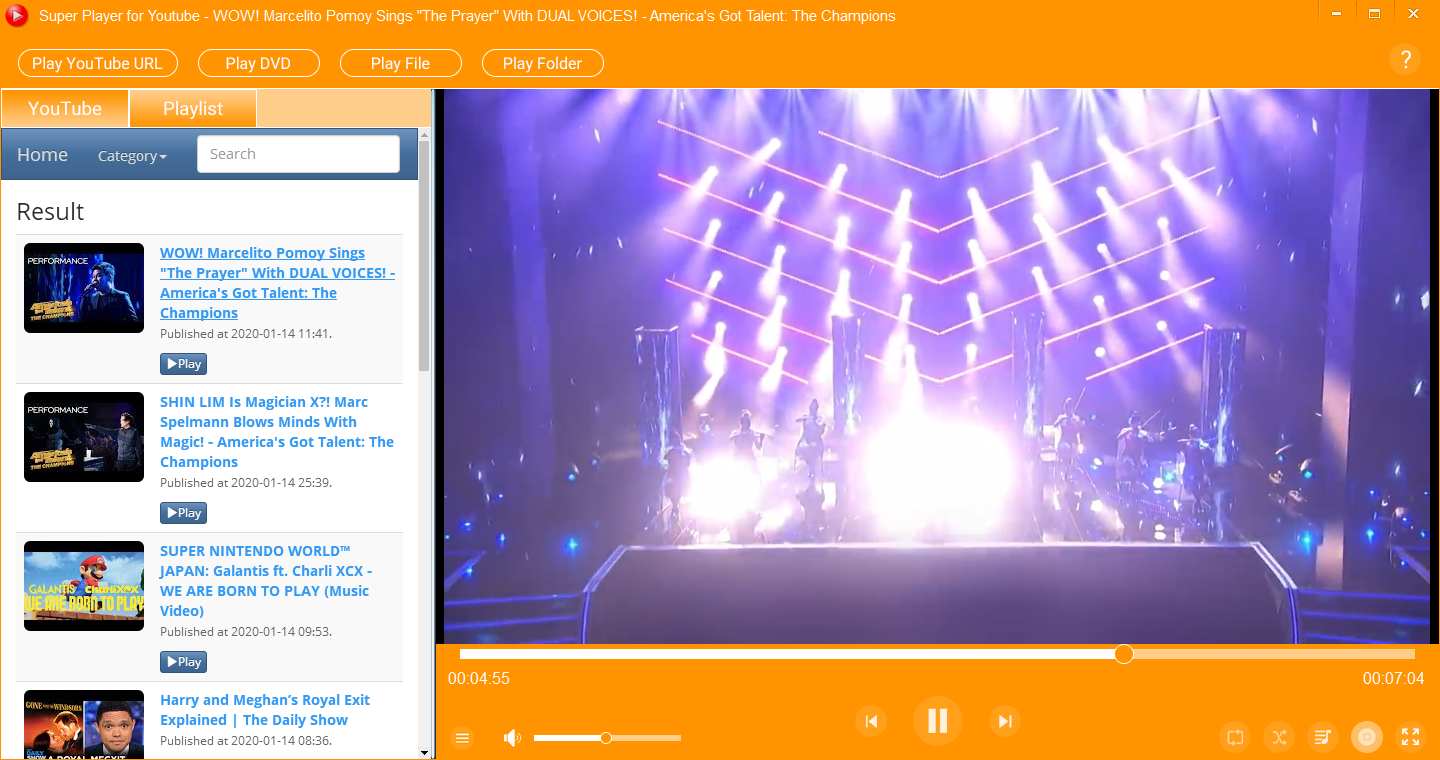Click Play YouTube URL button
This screenshot has height=760, width=1440.
tap(97, 63)
